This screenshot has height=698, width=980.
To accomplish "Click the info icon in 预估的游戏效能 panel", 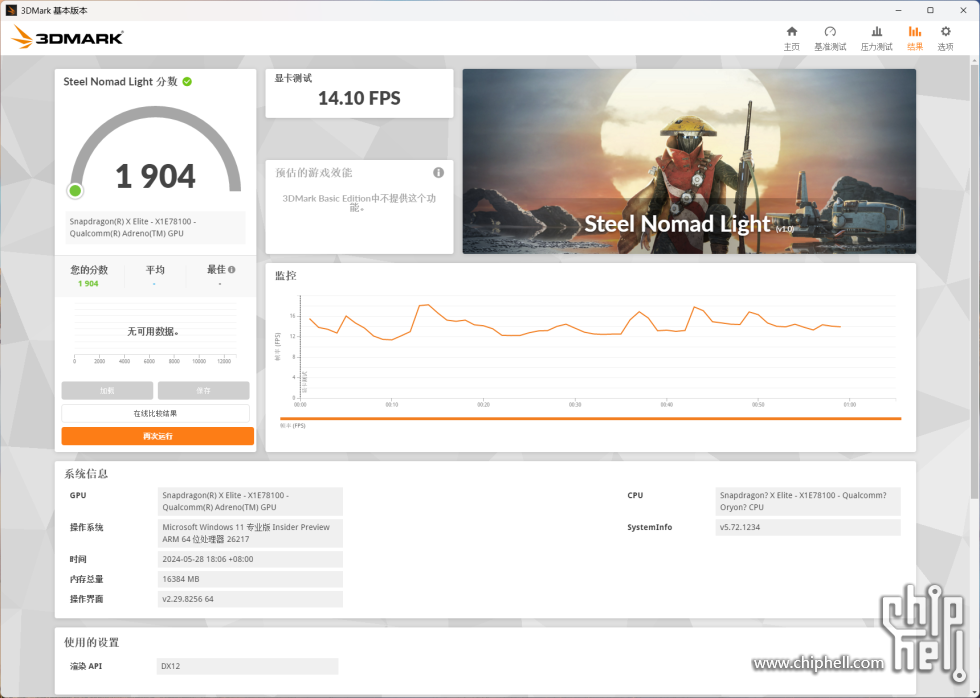I will (x=439, y=172).
